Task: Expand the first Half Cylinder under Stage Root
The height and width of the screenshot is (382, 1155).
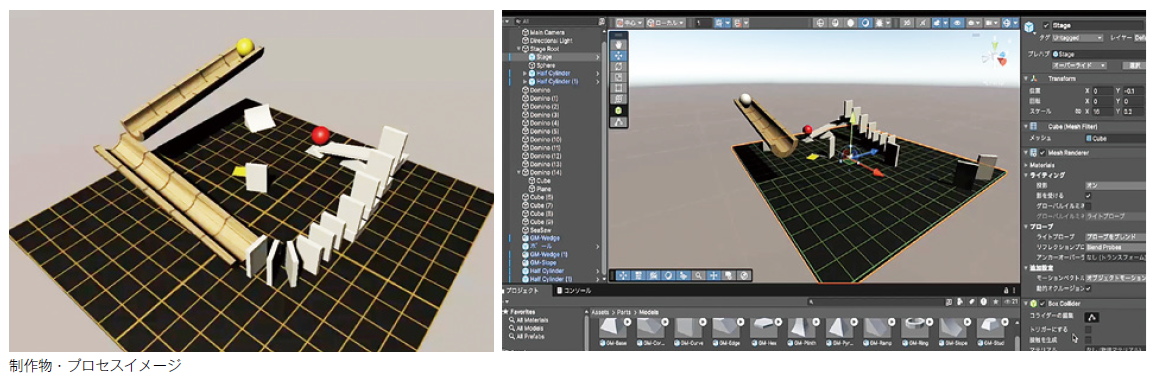Action: pyautogui.click(x=524, y=73)
